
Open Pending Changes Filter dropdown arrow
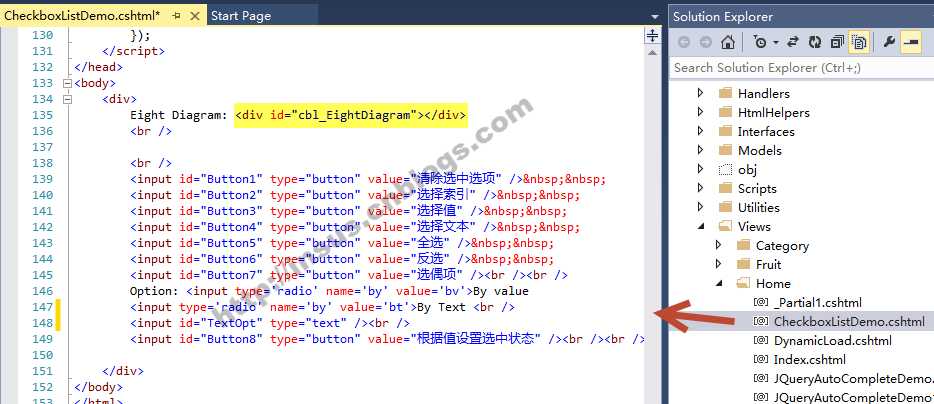point(776,42)
